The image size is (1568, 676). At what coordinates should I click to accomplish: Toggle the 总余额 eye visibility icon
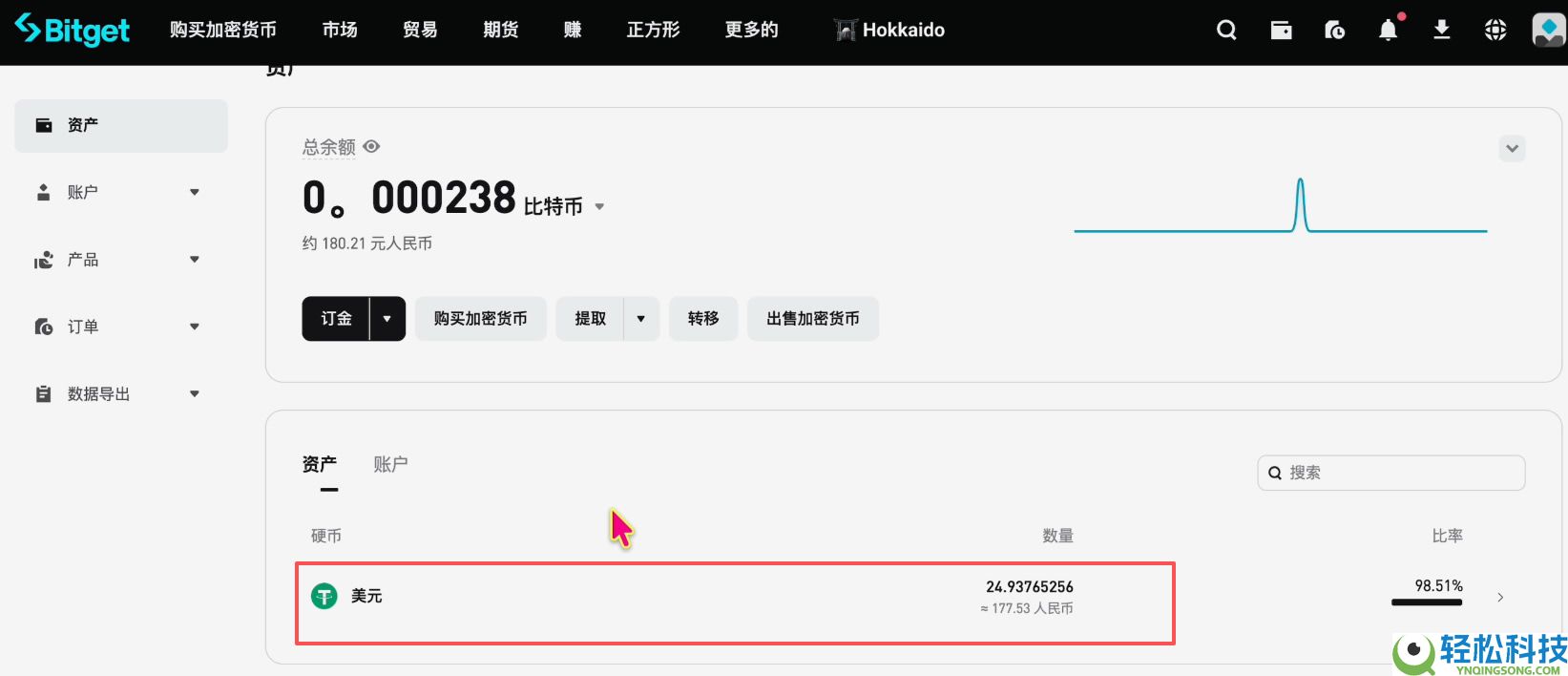(371, 146)
